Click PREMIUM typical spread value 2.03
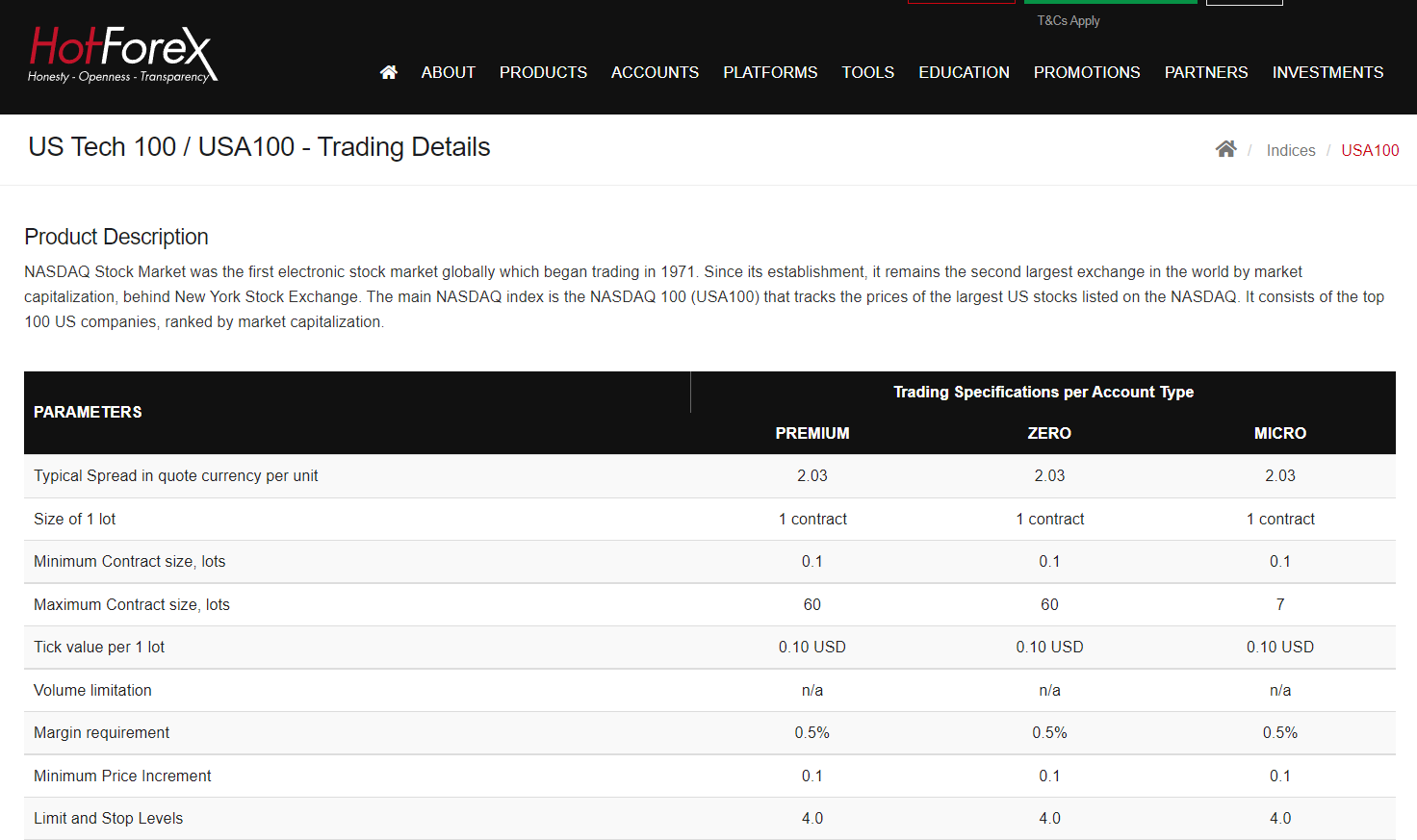Image resolution: width=1417 pixels, height=840 pixels. click(x=812, y=475)
